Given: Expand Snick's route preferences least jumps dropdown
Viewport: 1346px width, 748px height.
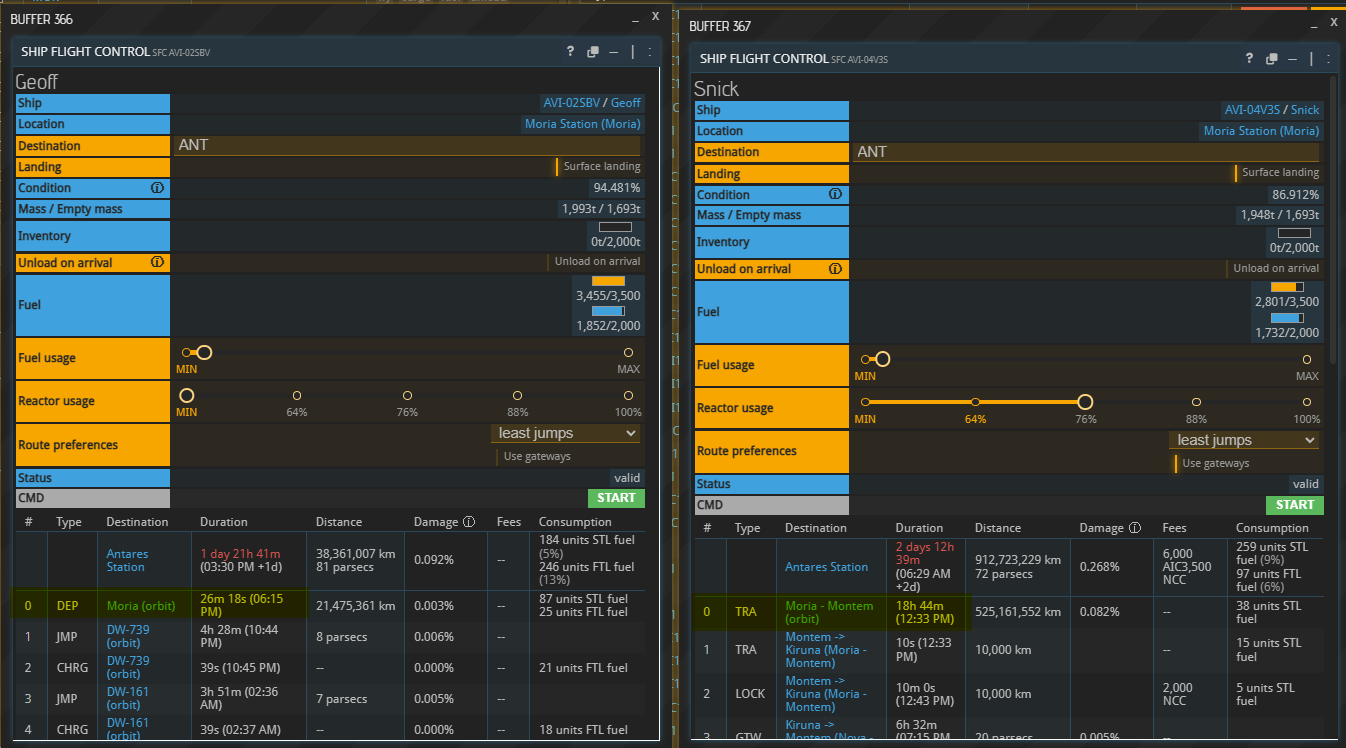Looking at the screenshot, I should (x=1244, y=440).
